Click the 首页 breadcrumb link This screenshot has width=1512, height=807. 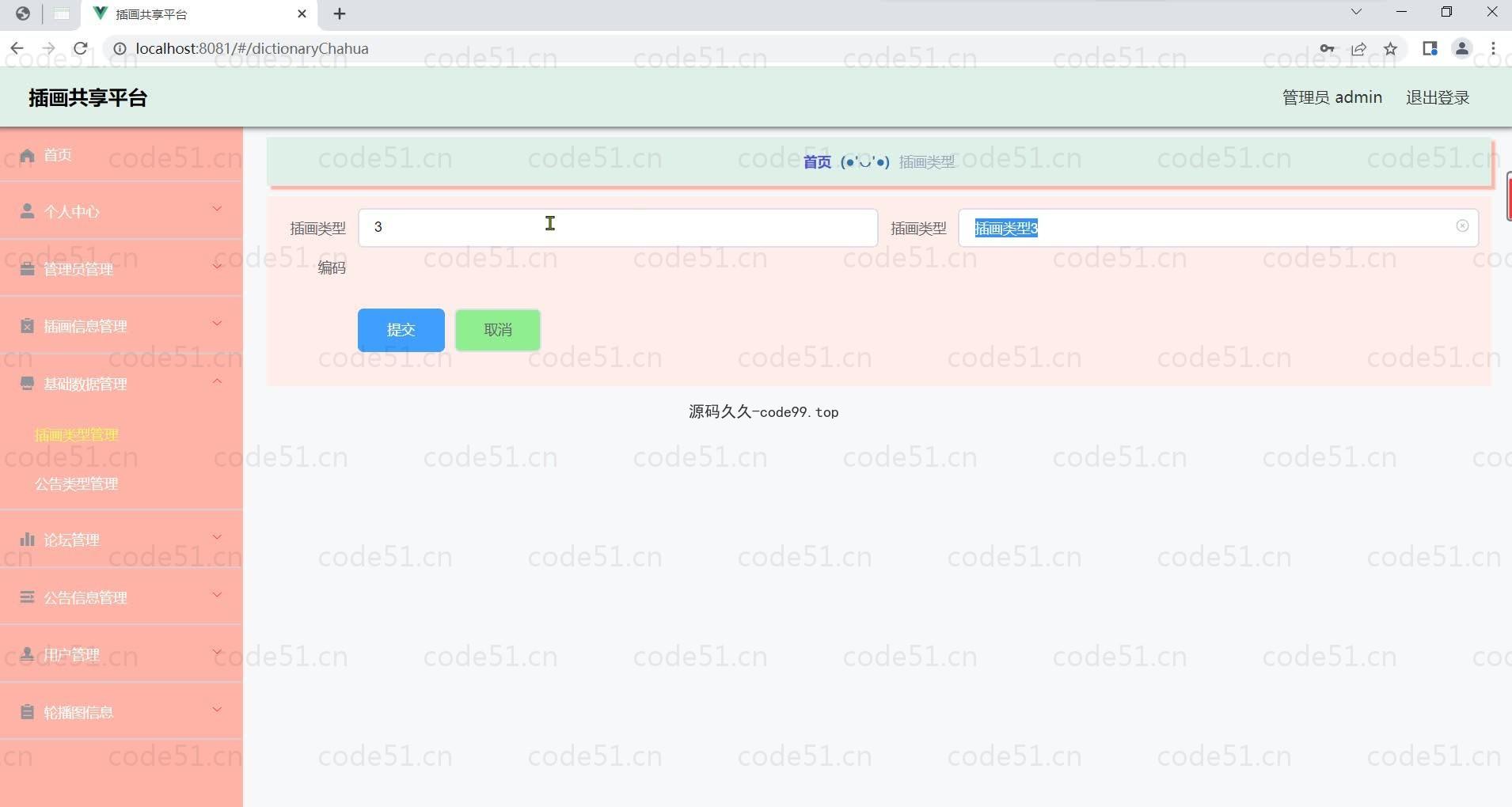[817, 162]
